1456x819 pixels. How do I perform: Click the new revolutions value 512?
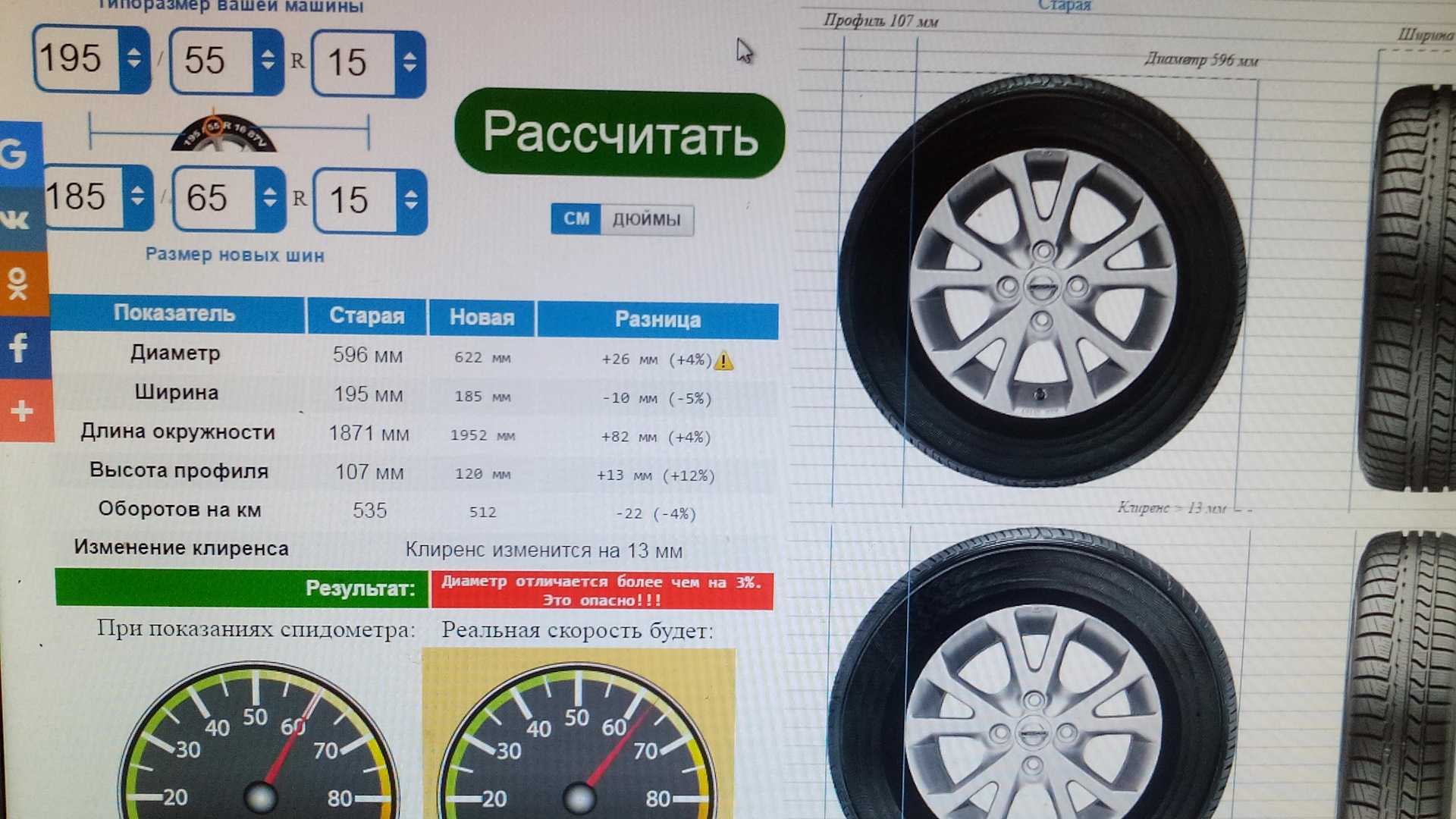[x=482, y=513]
